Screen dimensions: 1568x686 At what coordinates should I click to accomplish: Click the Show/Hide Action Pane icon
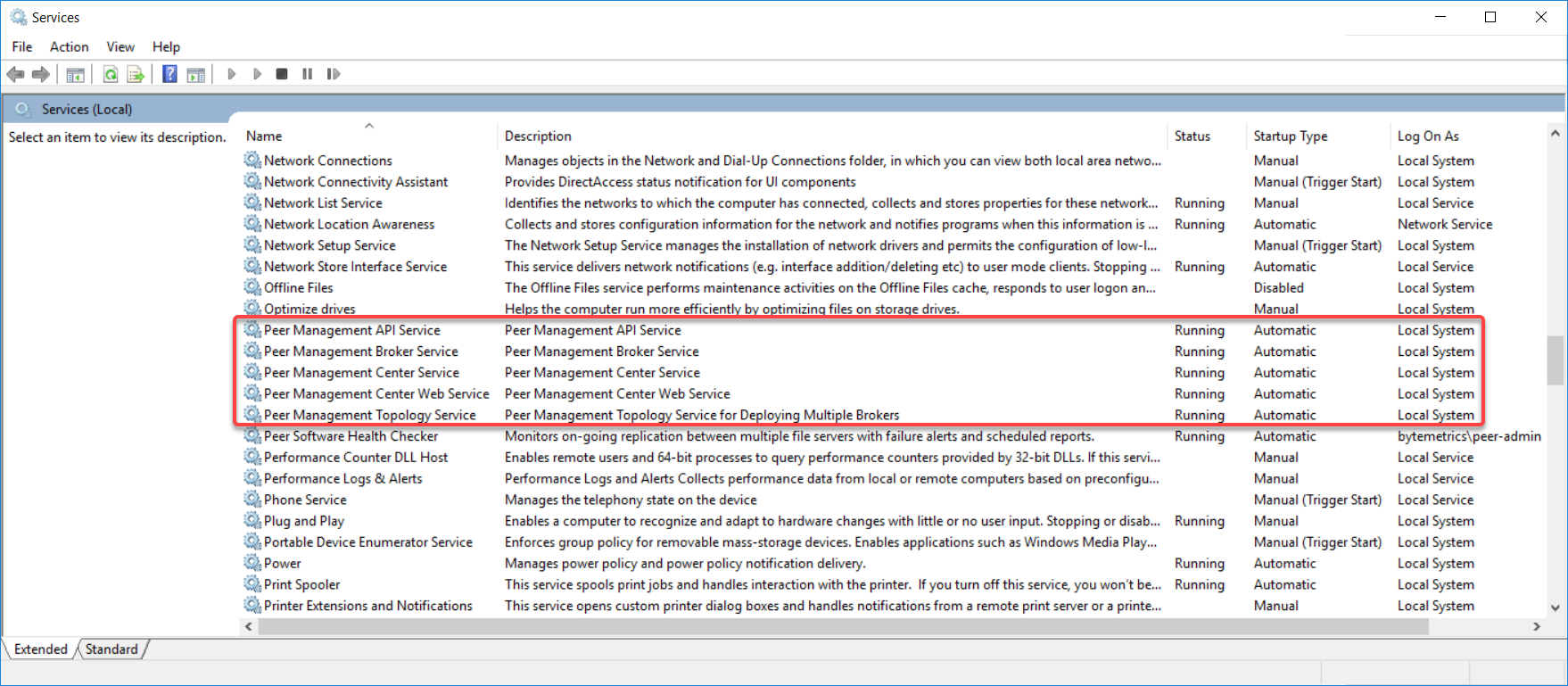(x=196, y=74)
